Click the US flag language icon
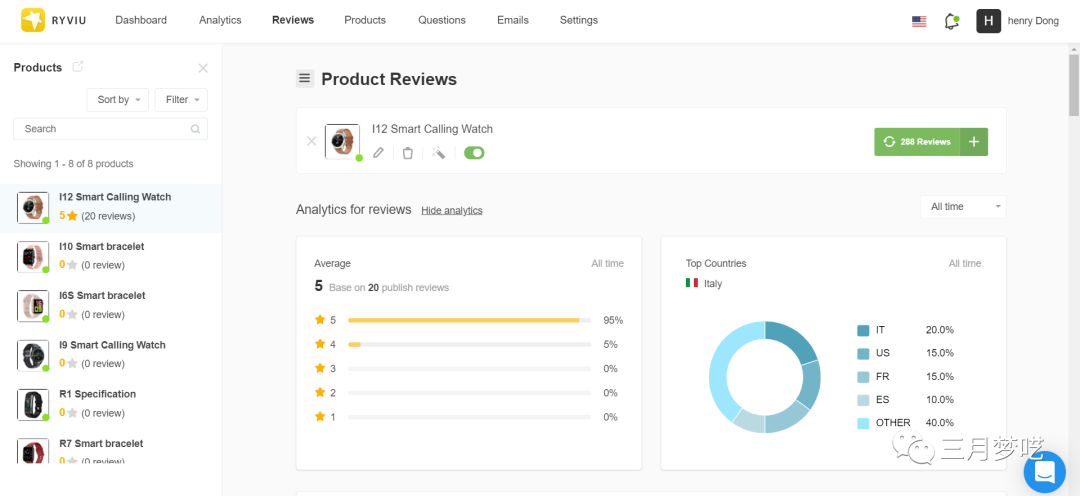The image size is (1080, 496). coord(919,21)
